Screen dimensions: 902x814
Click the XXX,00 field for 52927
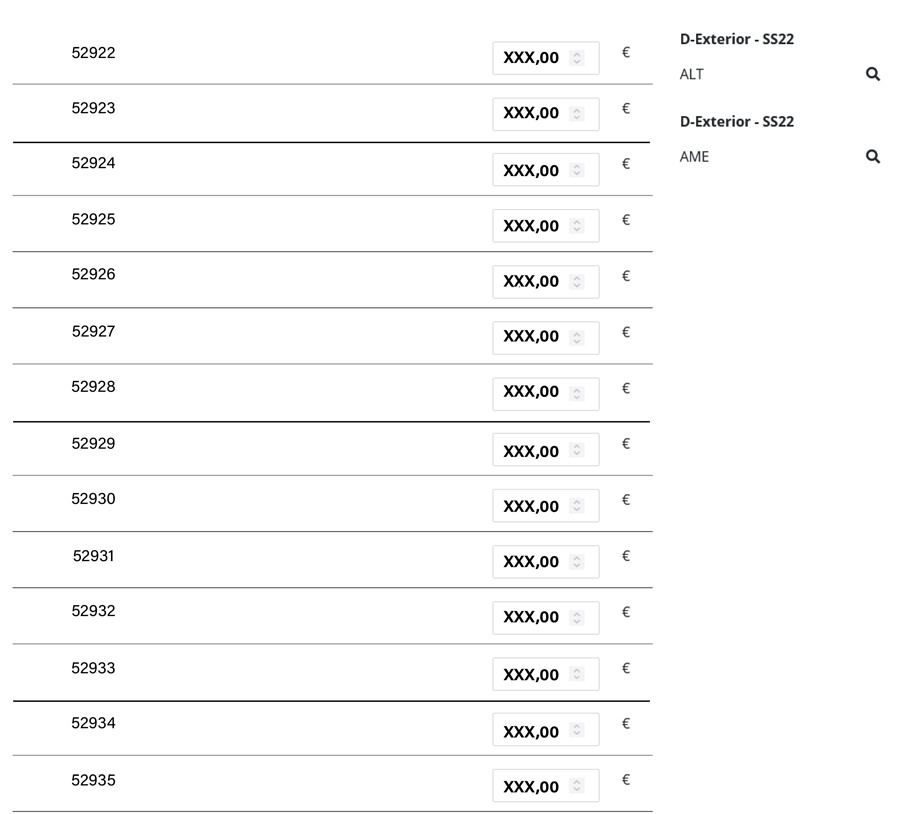(532, 337)
